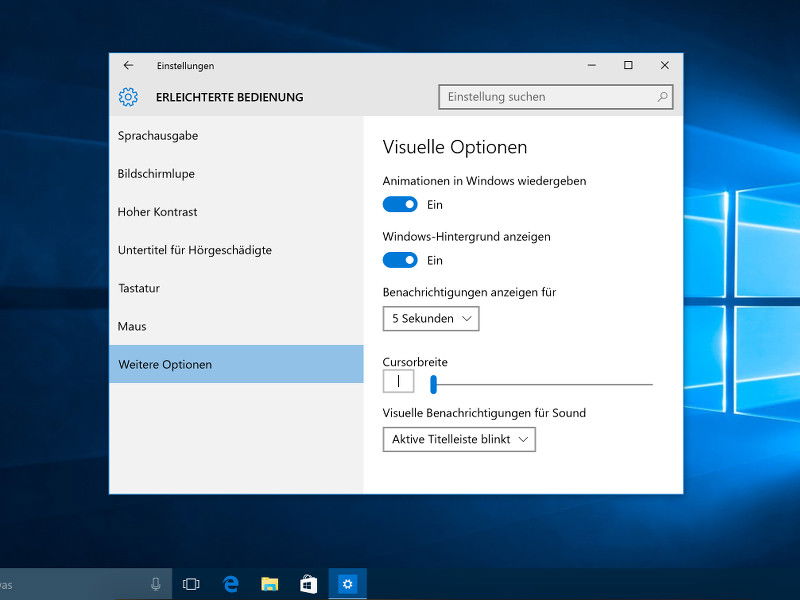Click the Einstellungen window title text
Screen dimensions: 800x600
(x=185, y=66)
